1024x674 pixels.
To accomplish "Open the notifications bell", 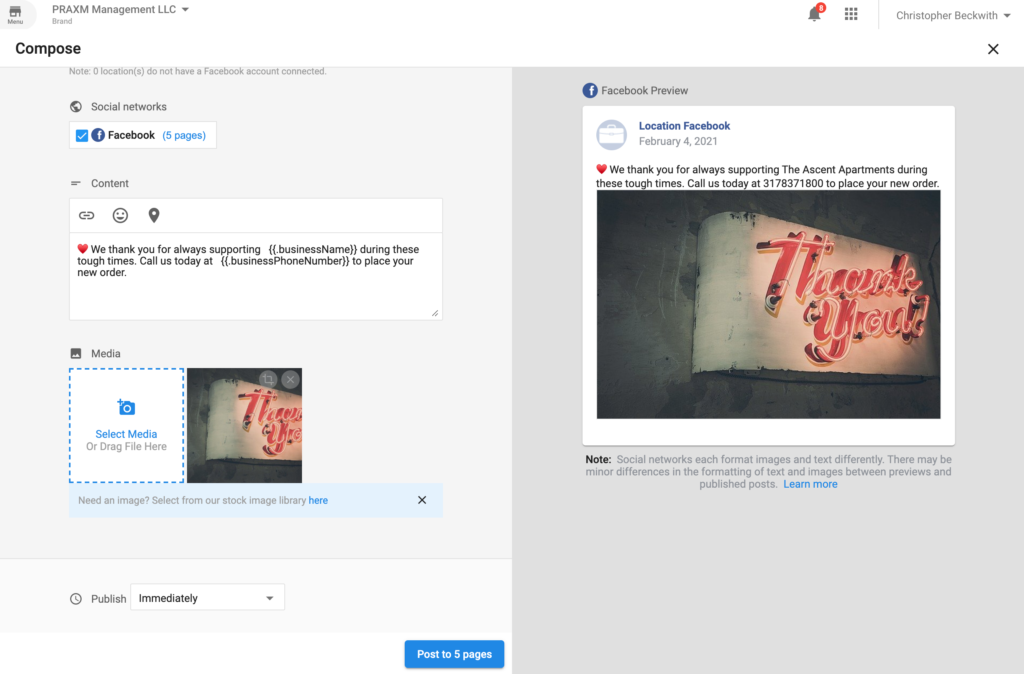I will tap(815, 15).
